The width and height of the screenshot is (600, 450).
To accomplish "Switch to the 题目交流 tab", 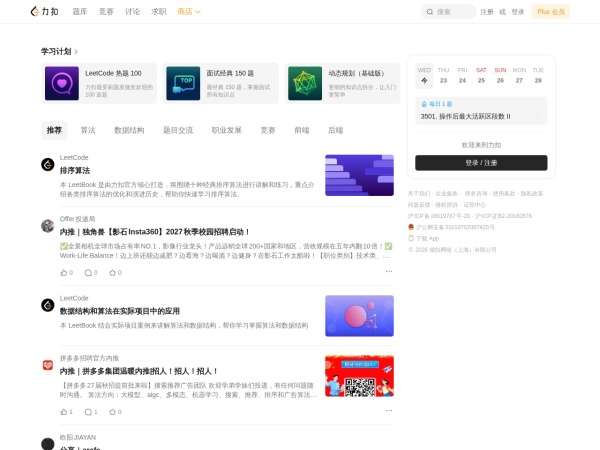I will pyautogui.click(x=178, y=130).
